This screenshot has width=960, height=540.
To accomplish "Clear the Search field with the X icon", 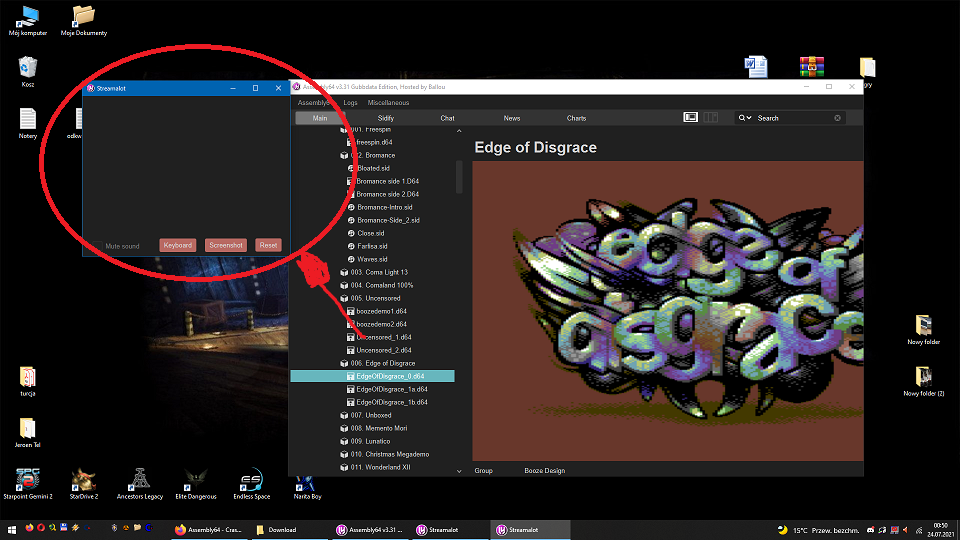I will 837,118.
